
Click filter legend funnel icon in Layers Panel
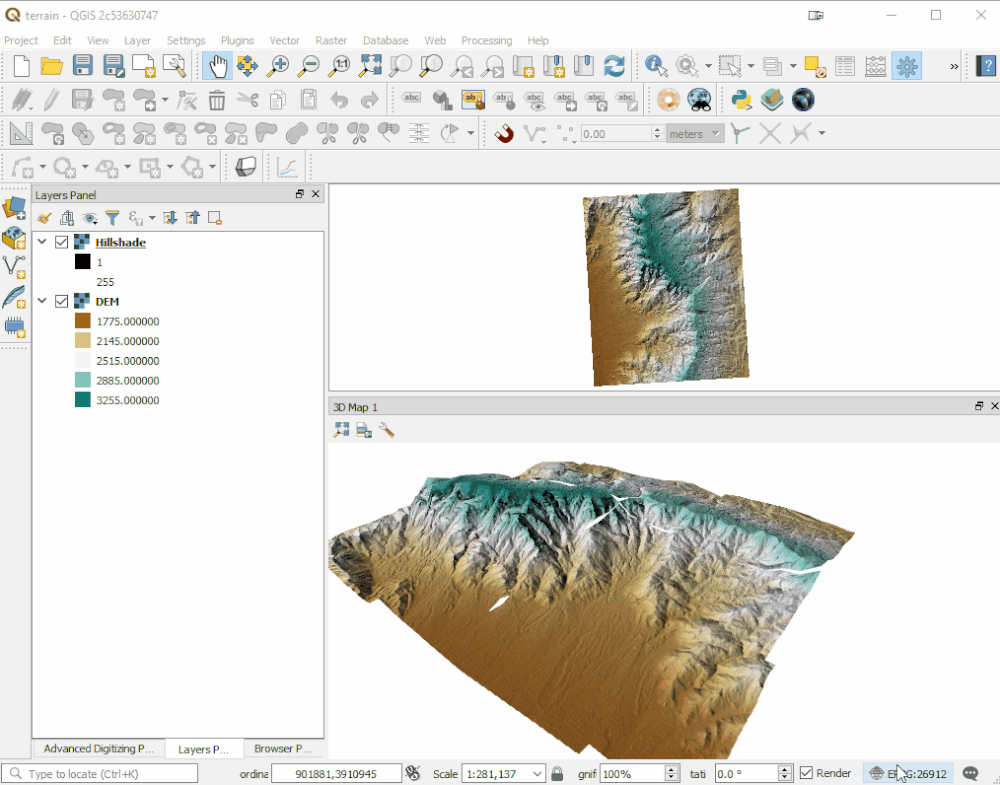coord(112,218)
